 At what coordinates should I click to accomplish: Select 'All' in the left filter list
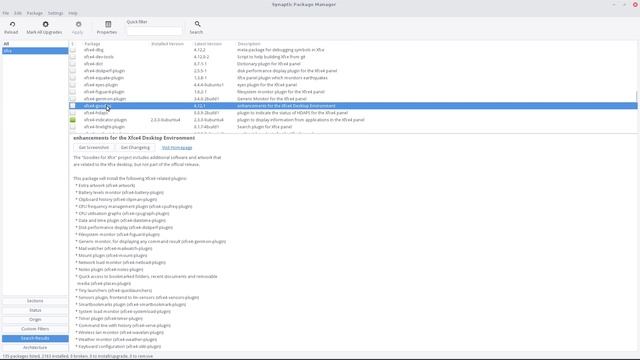point(35,44)
